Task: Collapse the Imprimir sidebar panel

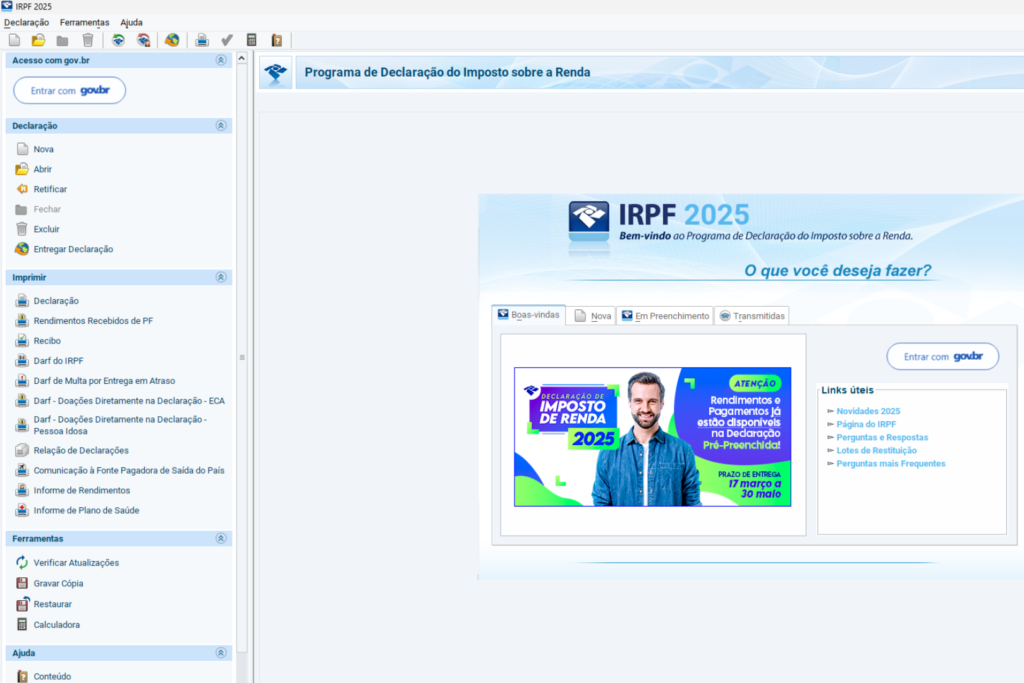Action: tap(221, 277)
